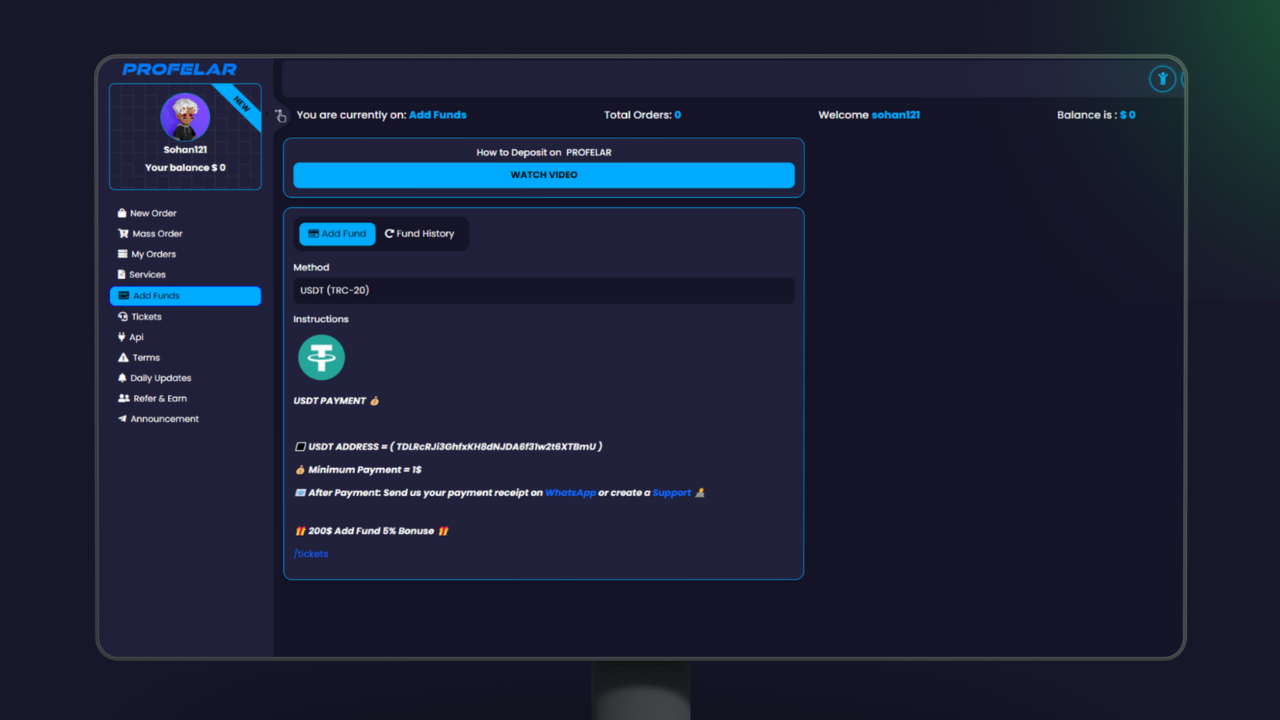Go to Mass Order page

coord(157,234)
